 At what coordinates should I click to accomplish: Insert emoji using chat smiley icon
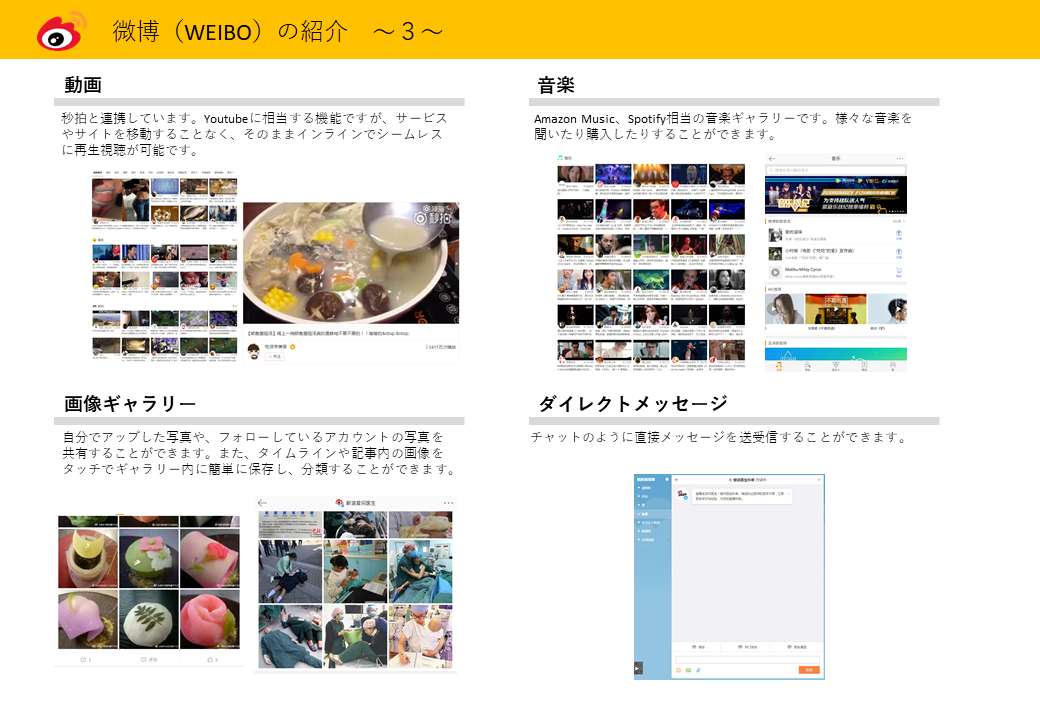tap(678, 670)
